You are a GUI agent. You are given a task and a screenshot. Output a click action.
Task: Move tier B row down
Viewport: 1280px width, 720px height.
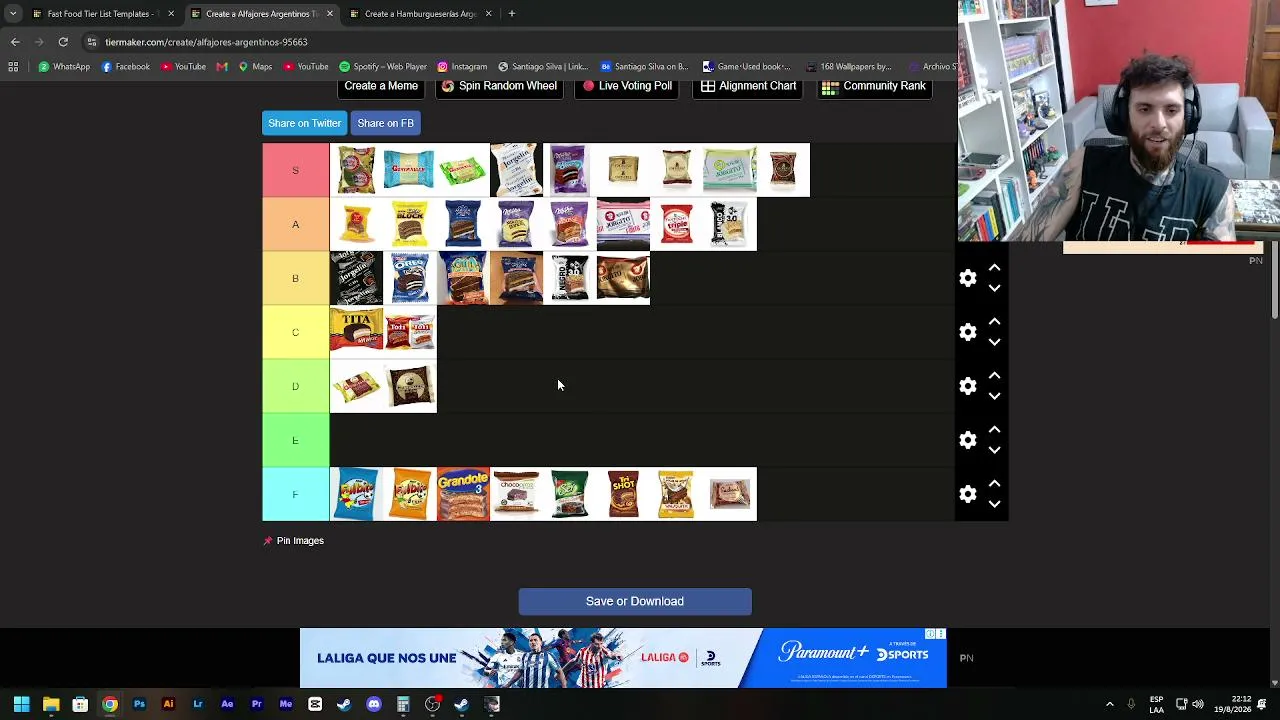994,288
